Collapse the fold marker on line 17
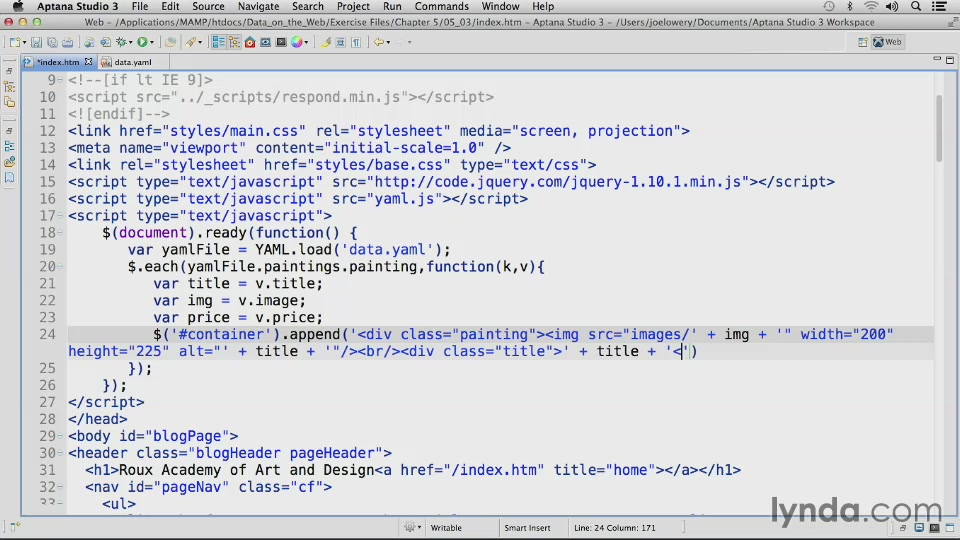960x540 pixels. pyautogui.click(x=60, y=216)
